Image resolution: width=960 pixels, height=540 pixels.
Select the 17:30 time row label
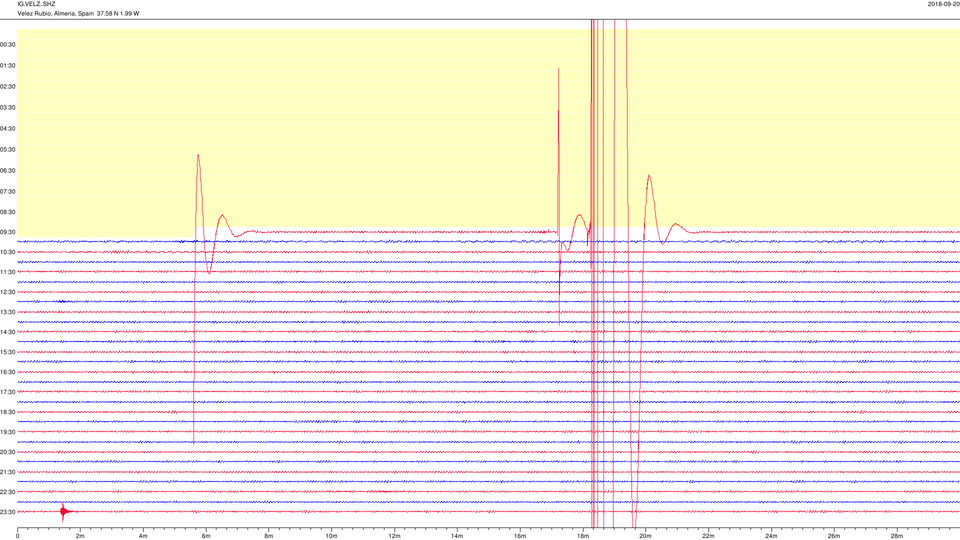coord(7,392)
